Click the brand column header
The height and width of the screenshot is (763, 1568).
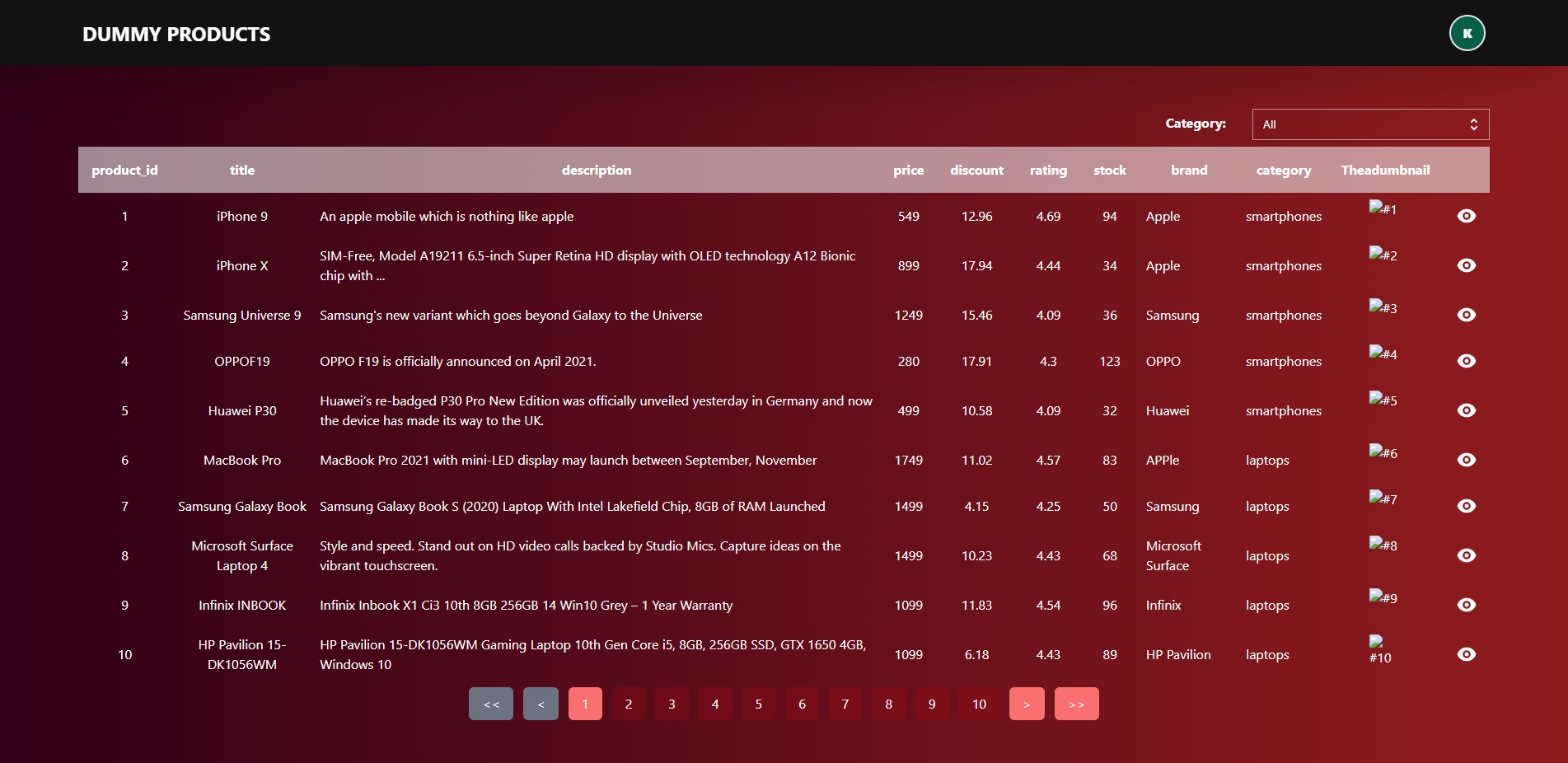point(1189,170)
